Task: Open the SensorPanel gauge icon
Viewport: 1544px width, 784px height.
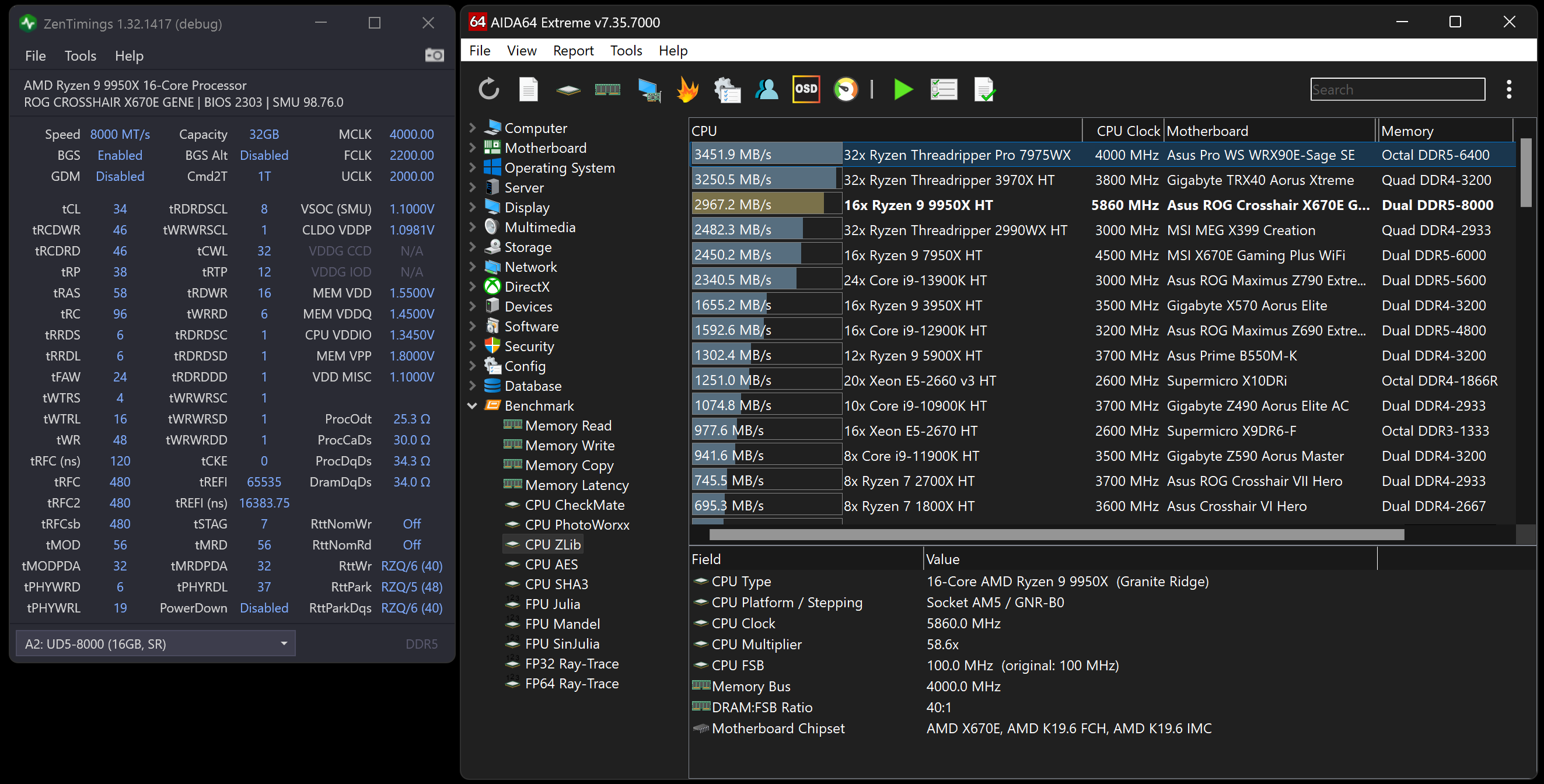Action: click(x=846, y=89)
